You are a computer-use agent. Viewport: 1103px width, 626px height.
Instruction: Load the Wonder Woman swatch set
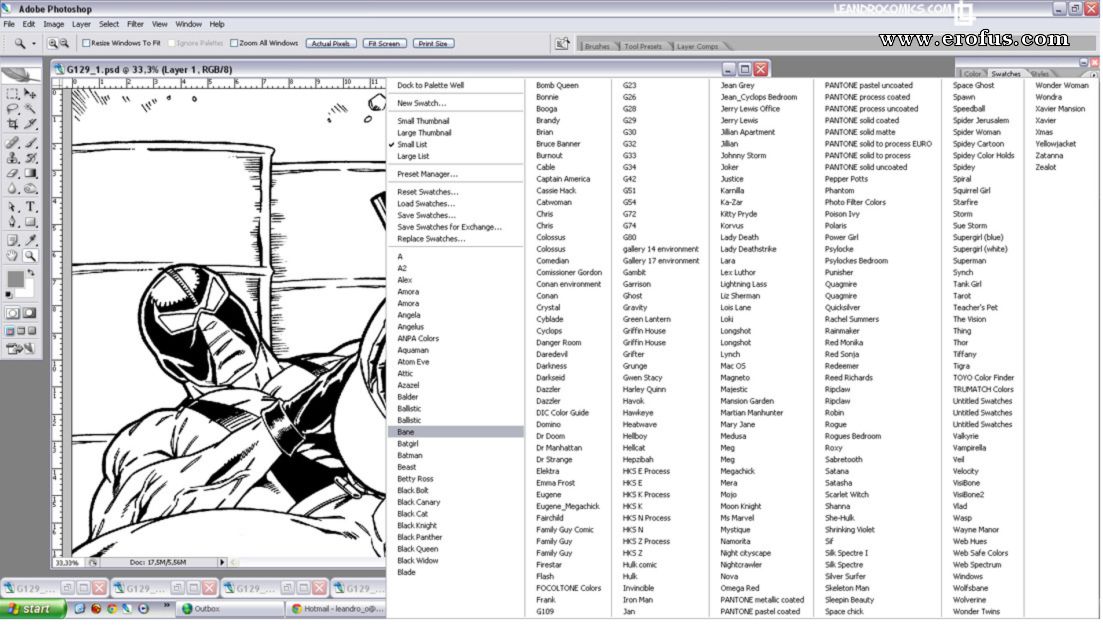tap(1061, 85)
